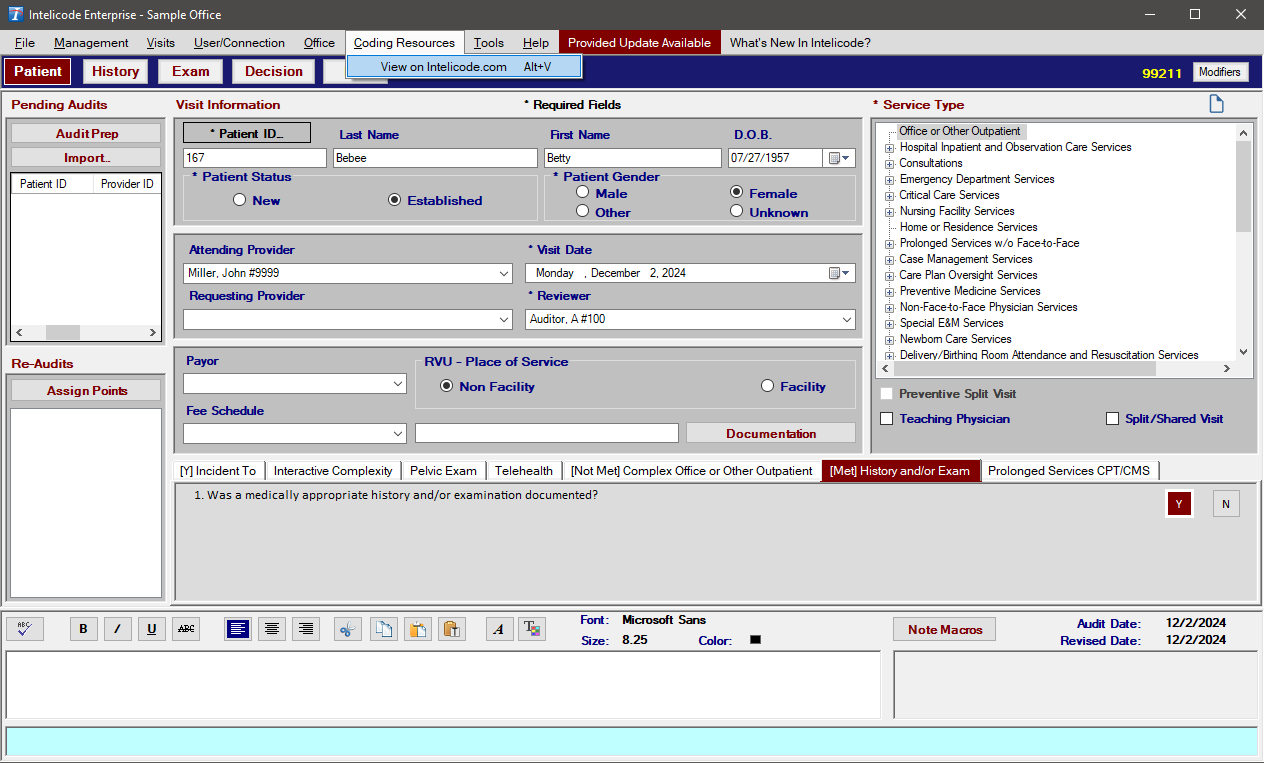The height and width of the screenshot is (763, 1264).
Task: Click the Intelicode app icon in title bar
Action: (x=15, y=15)
